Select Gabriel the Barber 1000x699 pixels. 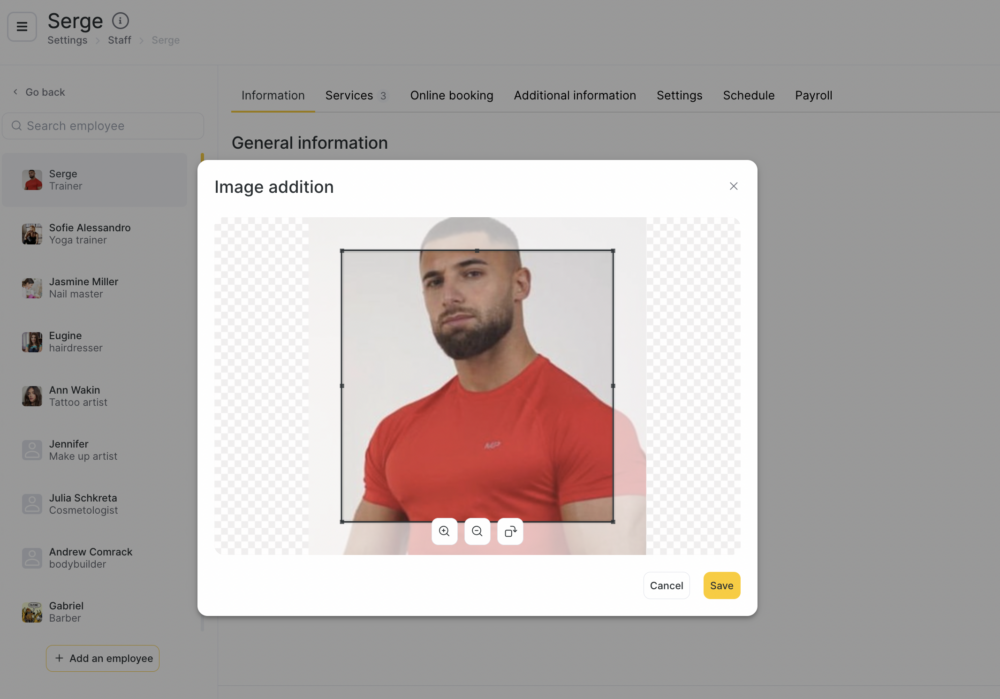tap(94, 612)
